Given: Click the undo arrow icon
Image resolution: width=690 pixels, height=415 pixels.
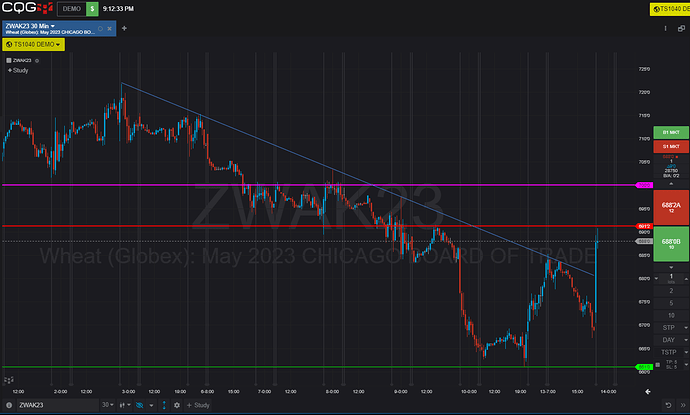Looking at the screenshot, I should pos(668,405).
